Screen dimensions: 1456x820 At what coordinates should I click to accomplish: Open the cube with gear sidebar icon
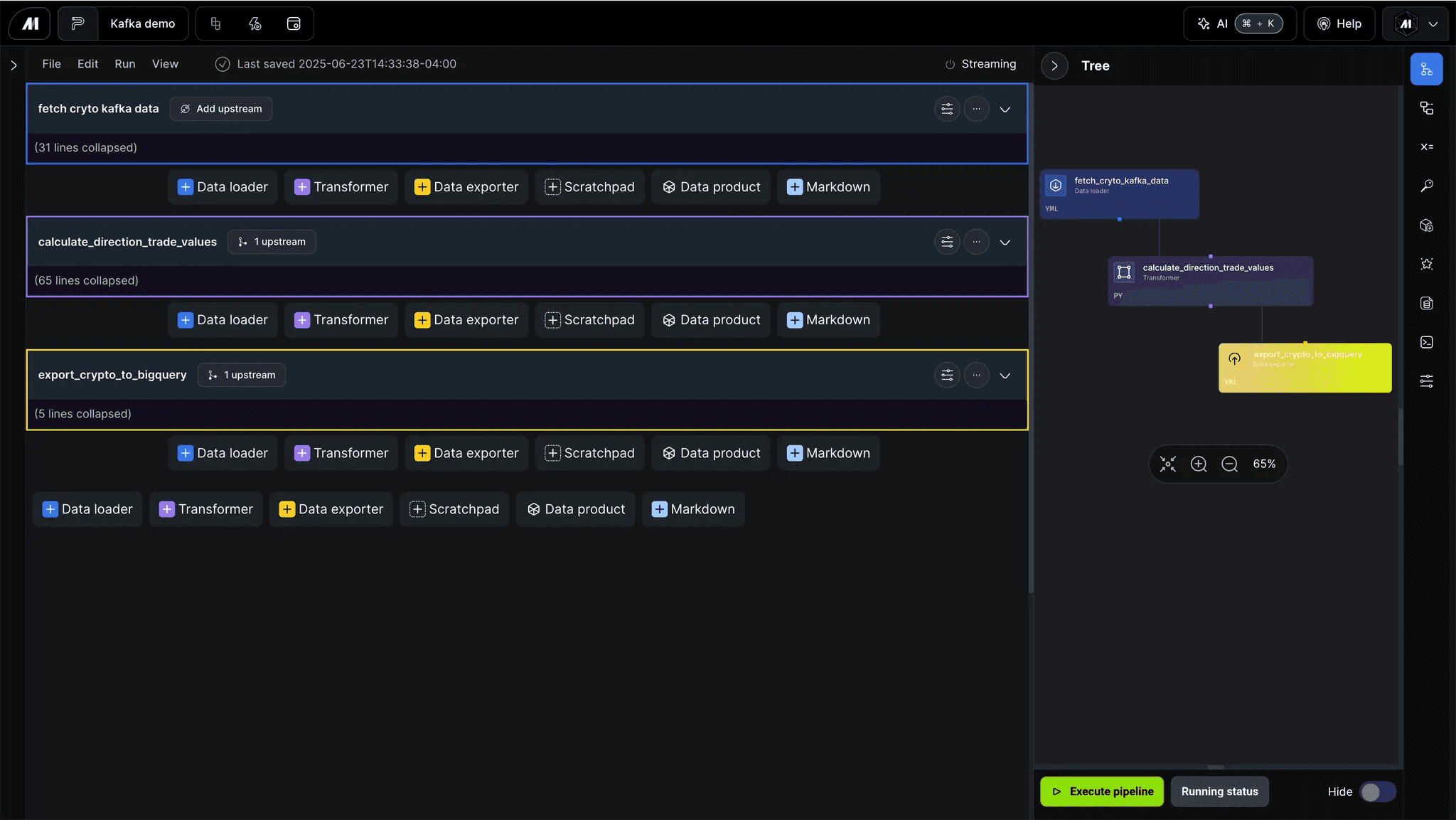click(1426, 225)
